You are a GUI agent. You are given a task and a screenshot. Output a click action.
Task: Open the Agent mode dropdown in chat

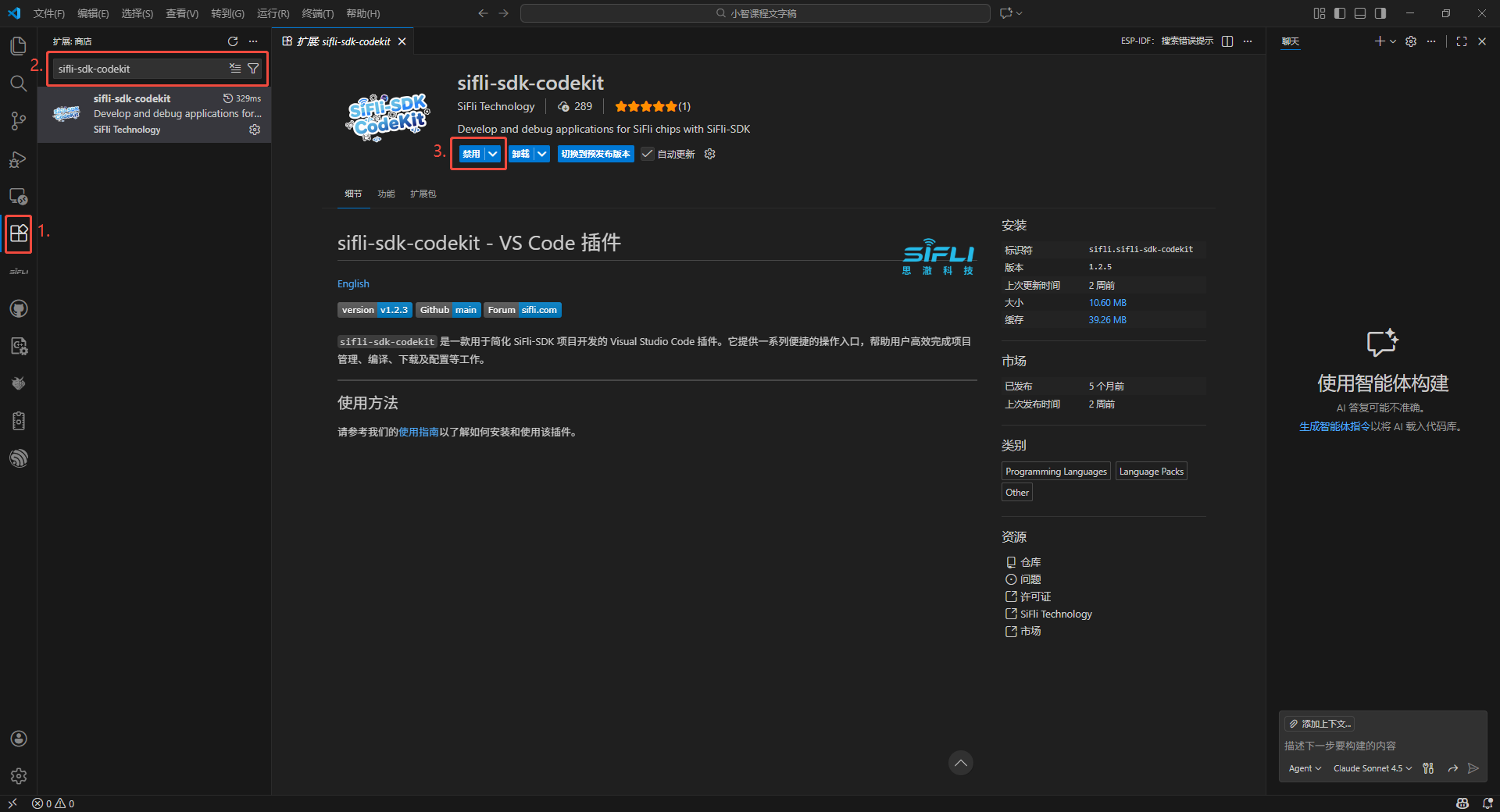[x=1305, y=768]
